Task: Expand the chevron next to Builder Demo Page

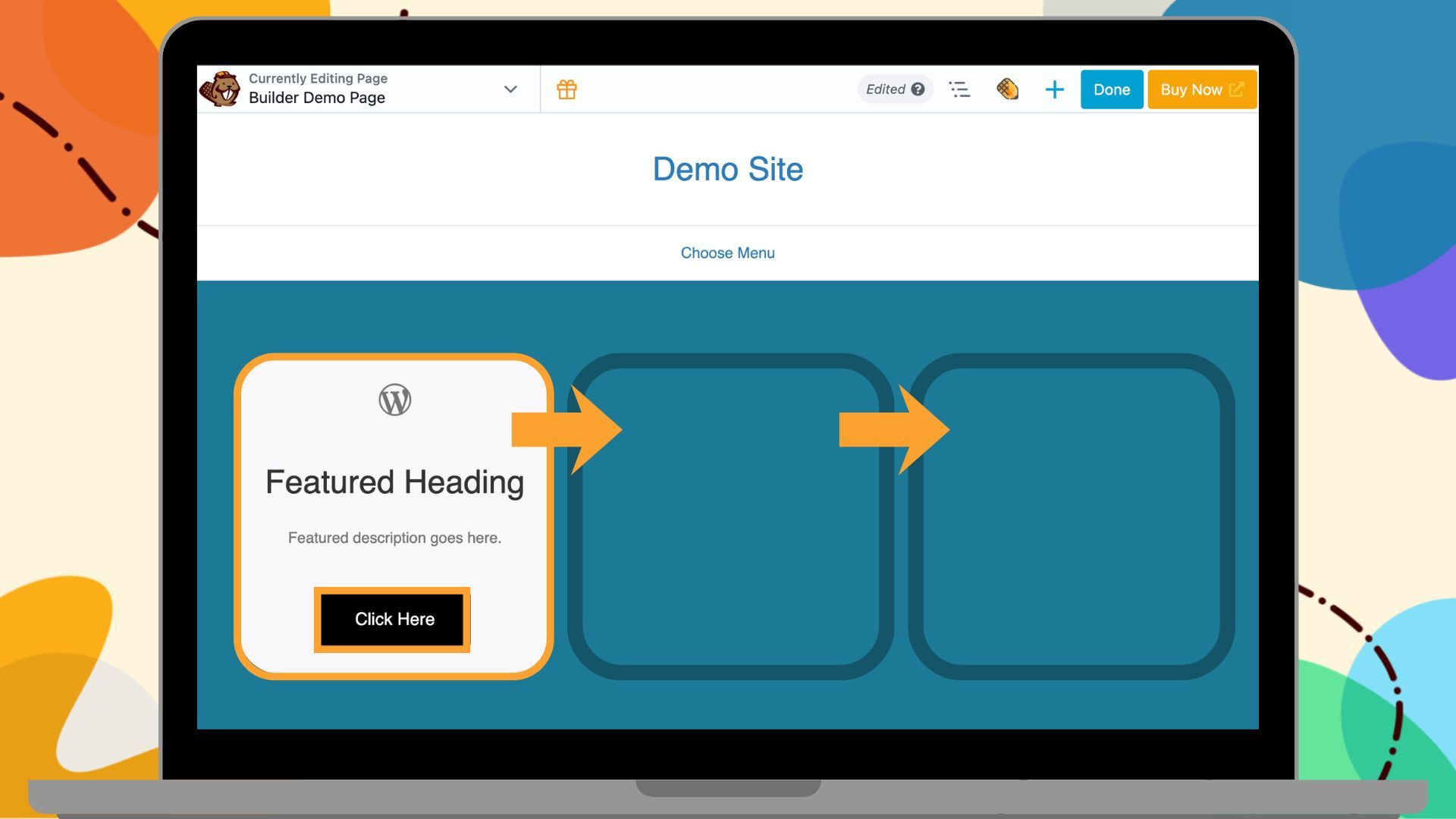Action: click(510, 89)
